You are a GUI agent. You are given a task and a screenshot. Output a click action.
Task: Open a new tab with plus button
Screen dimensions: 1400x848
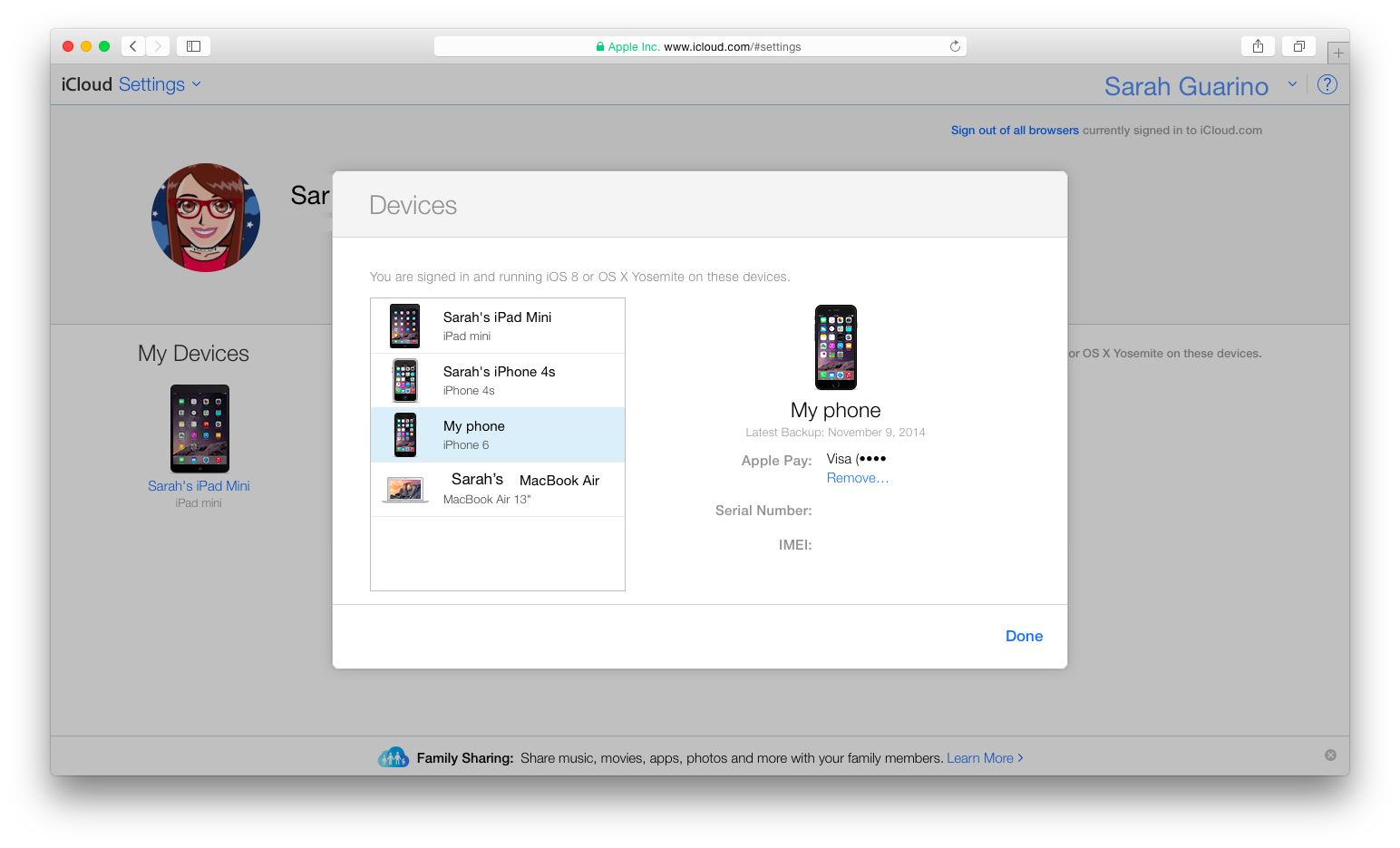pyautogui.click(x=1338, y=54)
